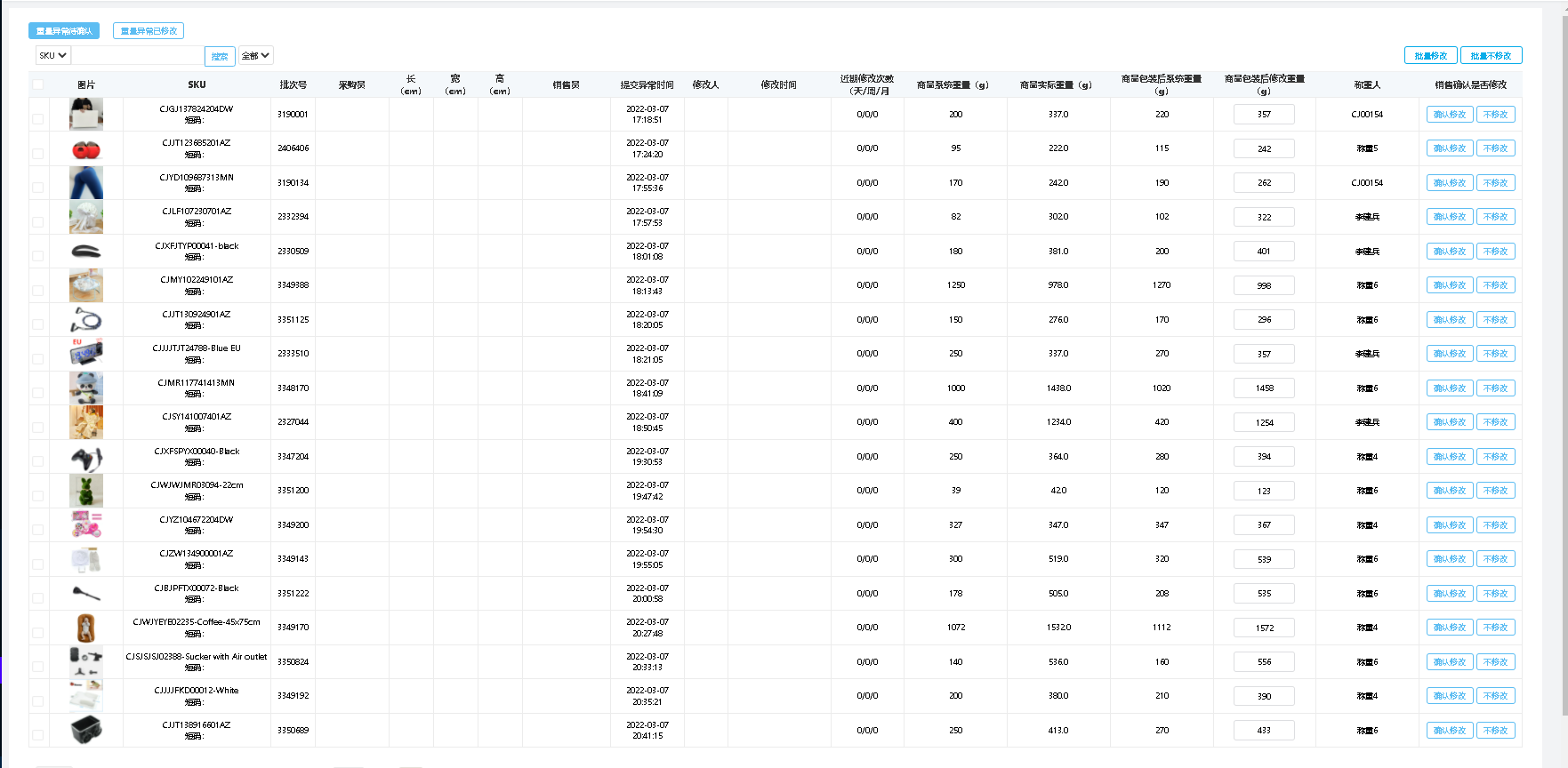The height and width of the screenshot is (768, 1568).
Task: Click the 称重人 column header
Action: 1367,84
